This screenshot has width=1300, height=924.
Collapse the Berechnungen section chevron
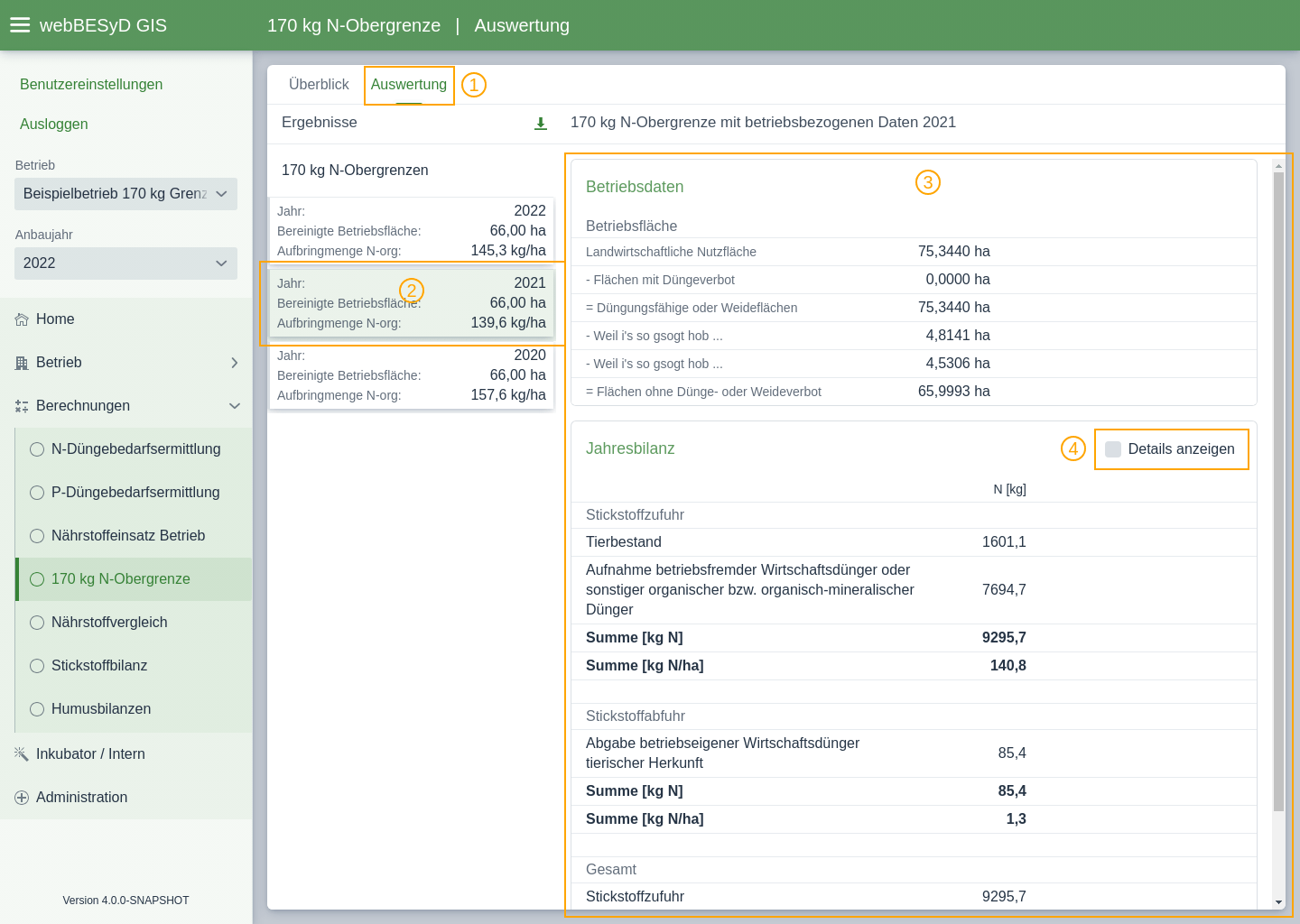click(x=235, y=406)
